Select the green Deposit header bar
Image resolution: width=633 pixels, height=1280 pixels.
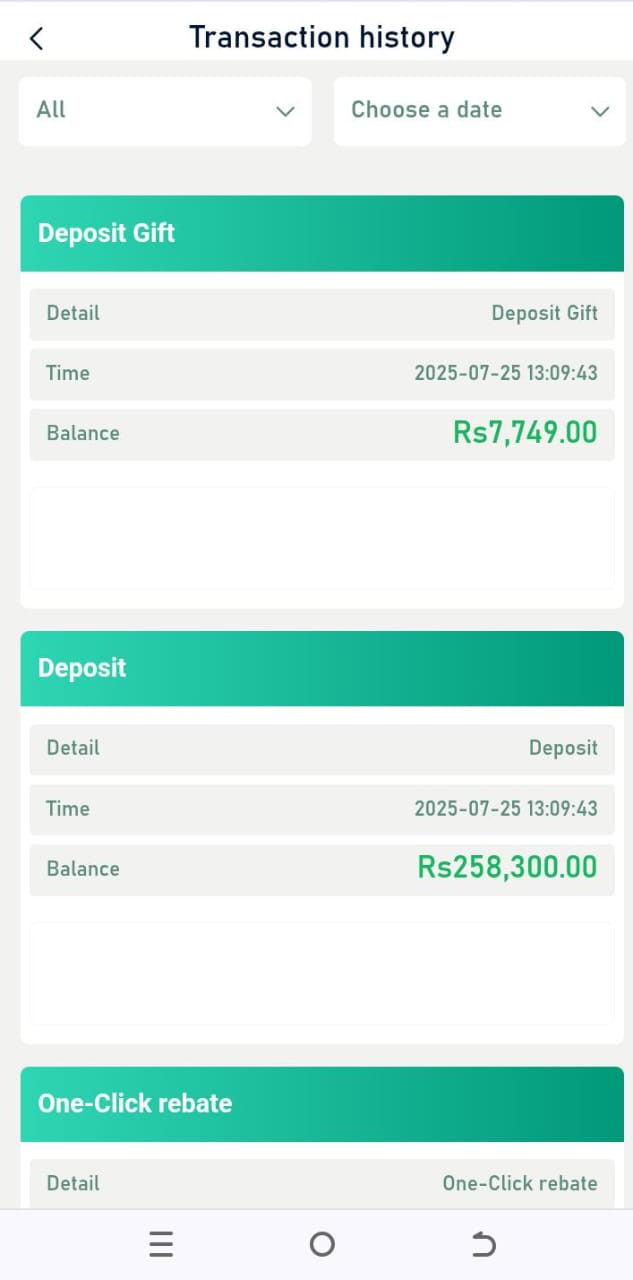click(x=322, y=668)
